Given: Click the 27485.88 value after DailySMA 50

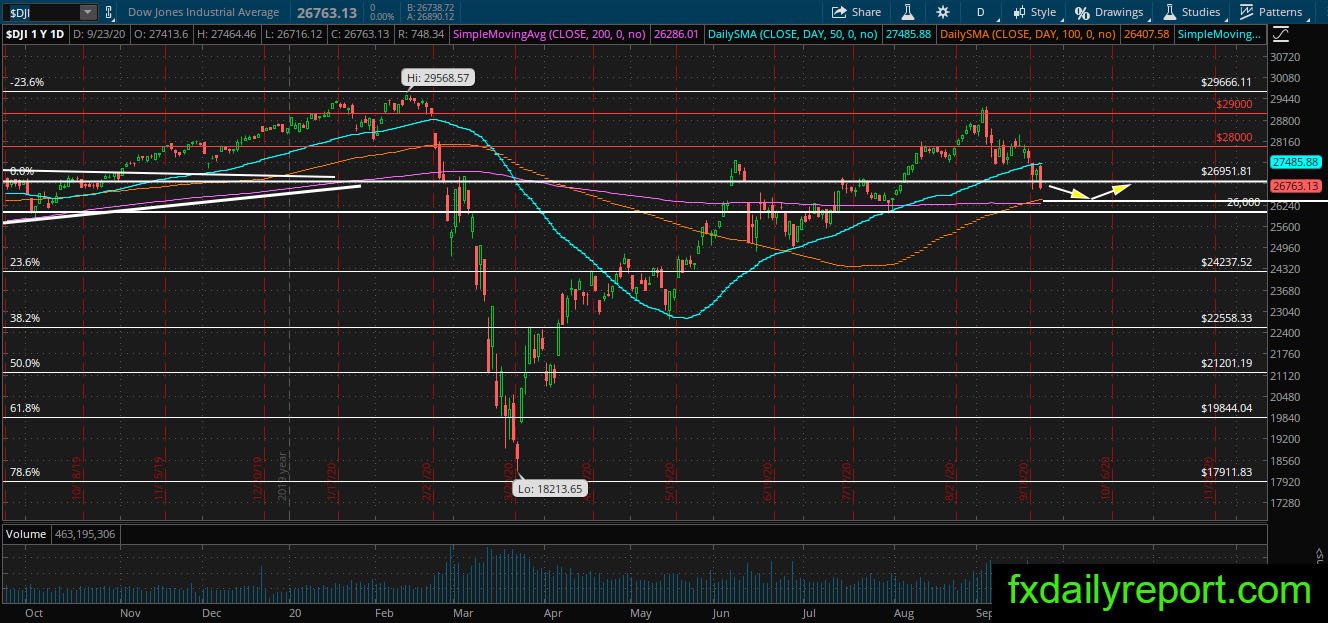Looking at the screenshot, I should pyautogui.click(x=909, y=34).
